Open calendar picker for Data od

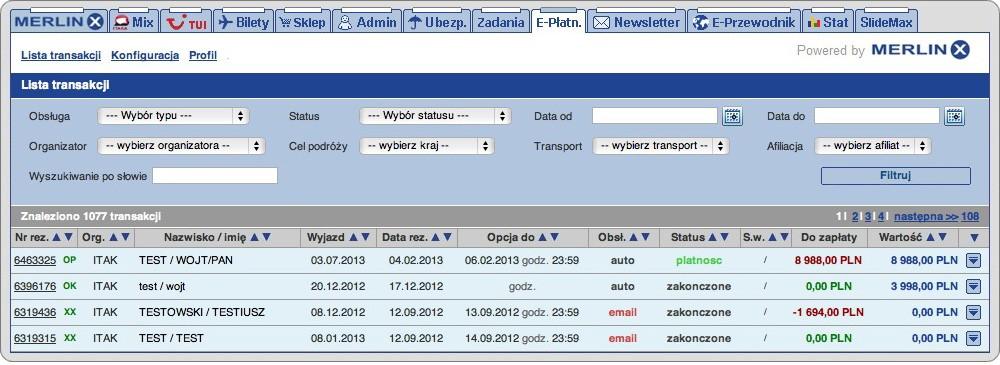click(733, 116)
